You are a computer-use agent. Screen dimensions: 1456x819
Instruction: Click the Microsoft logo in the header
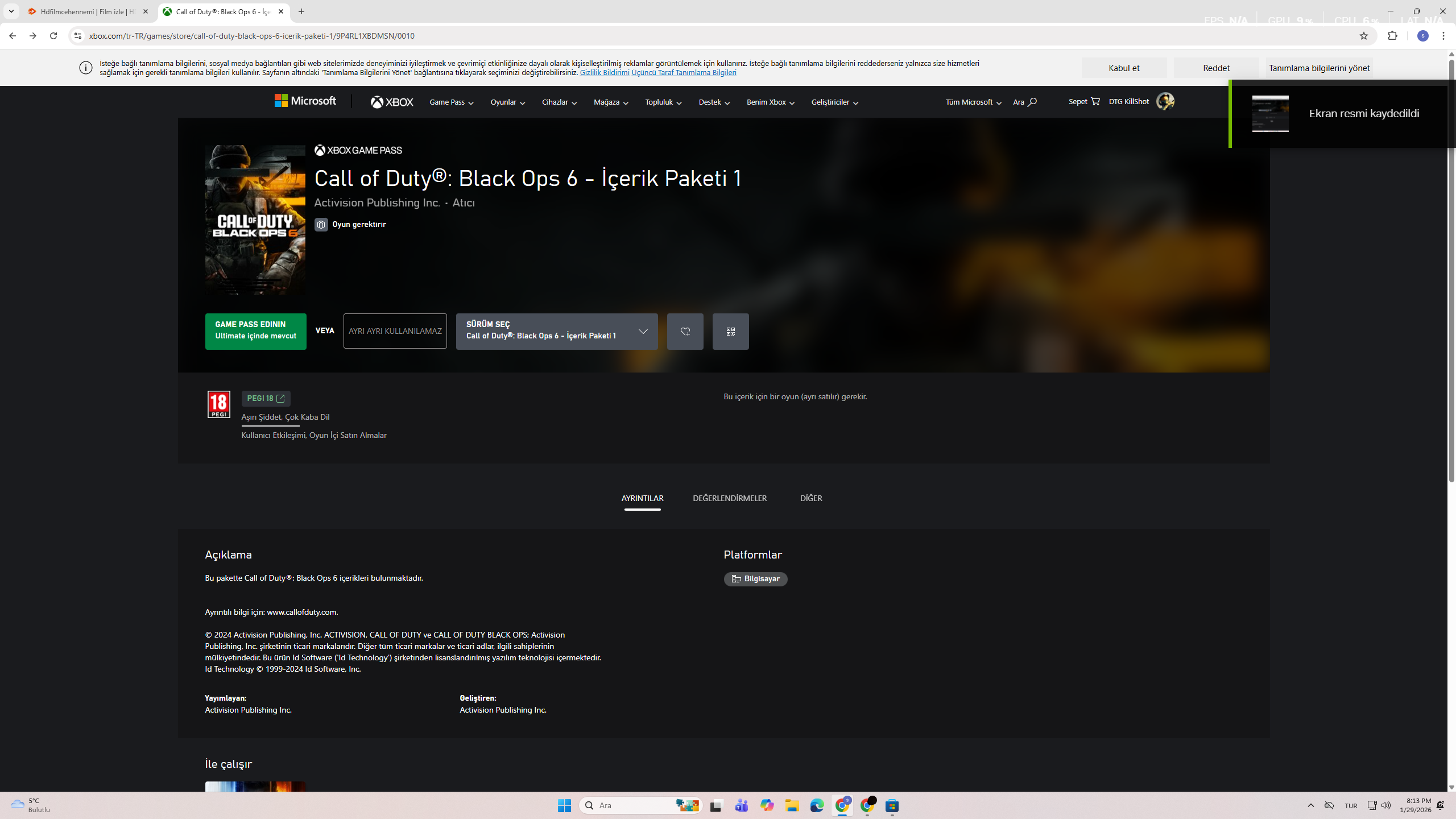pos(305,101)
